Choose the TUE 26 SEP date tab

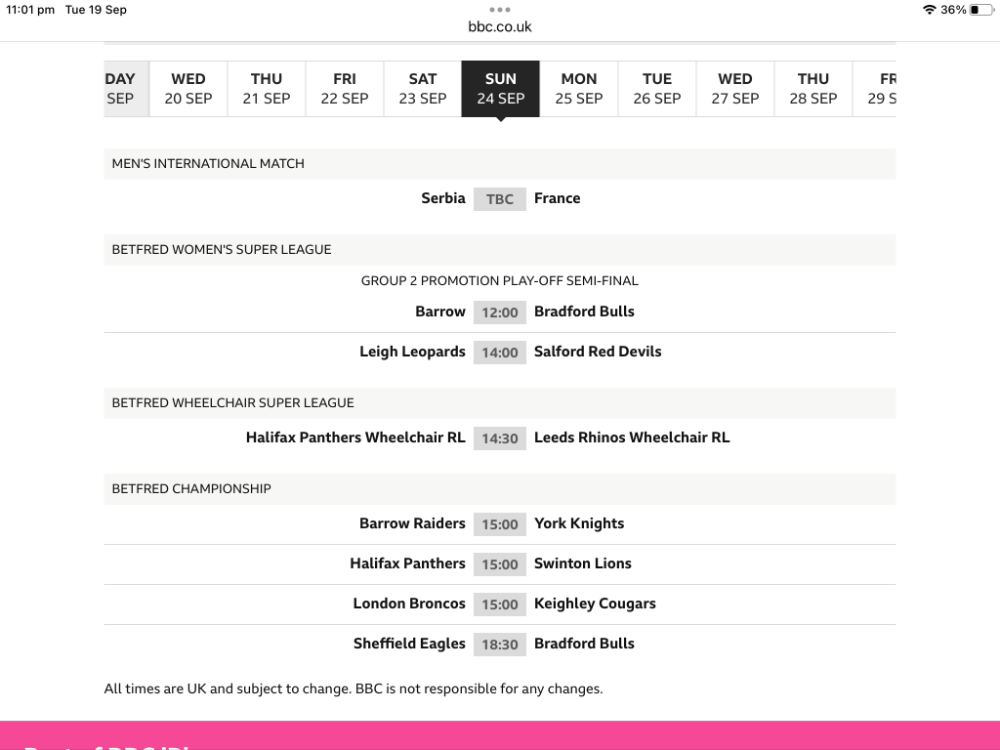click(x=657, y=89)
